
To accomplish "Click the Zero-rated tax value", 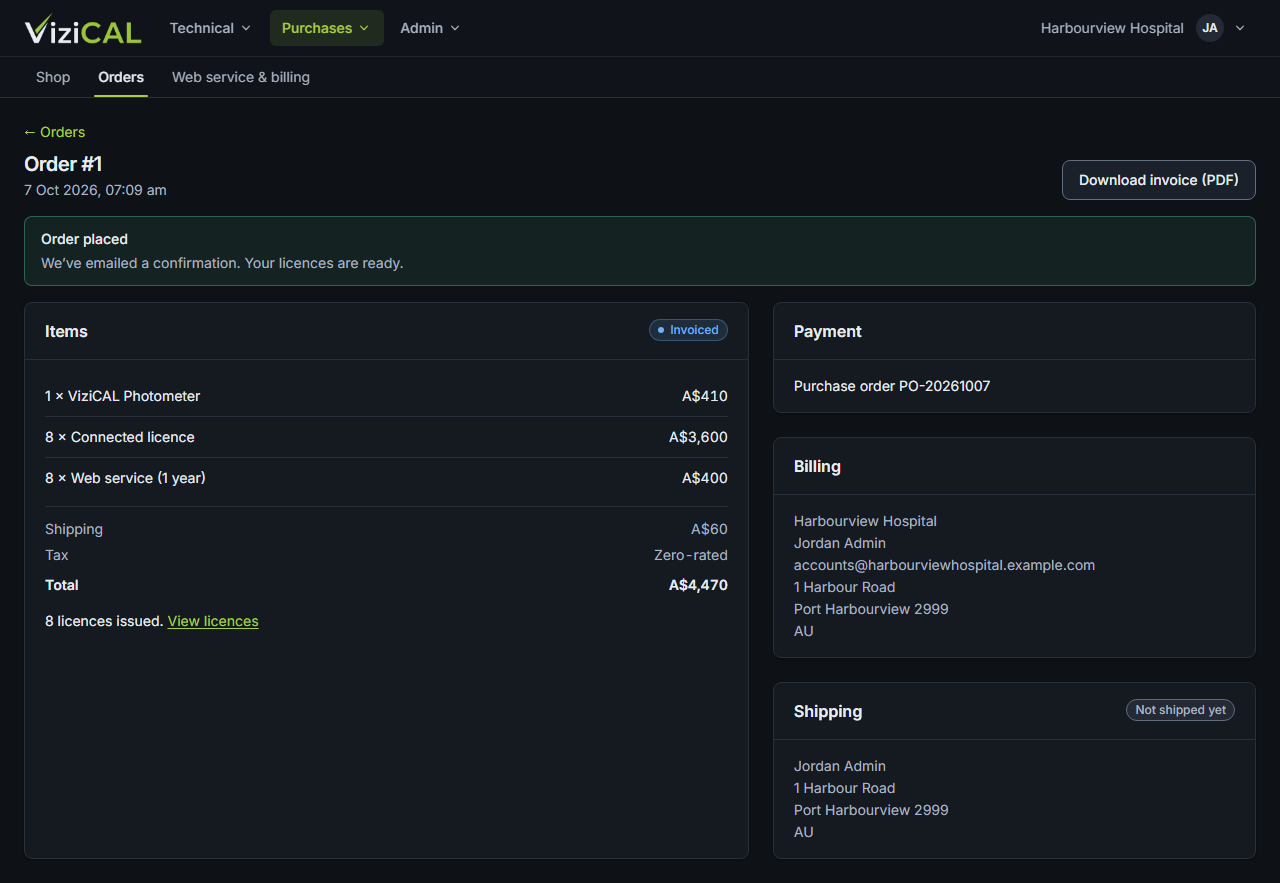I will point(691,555).
